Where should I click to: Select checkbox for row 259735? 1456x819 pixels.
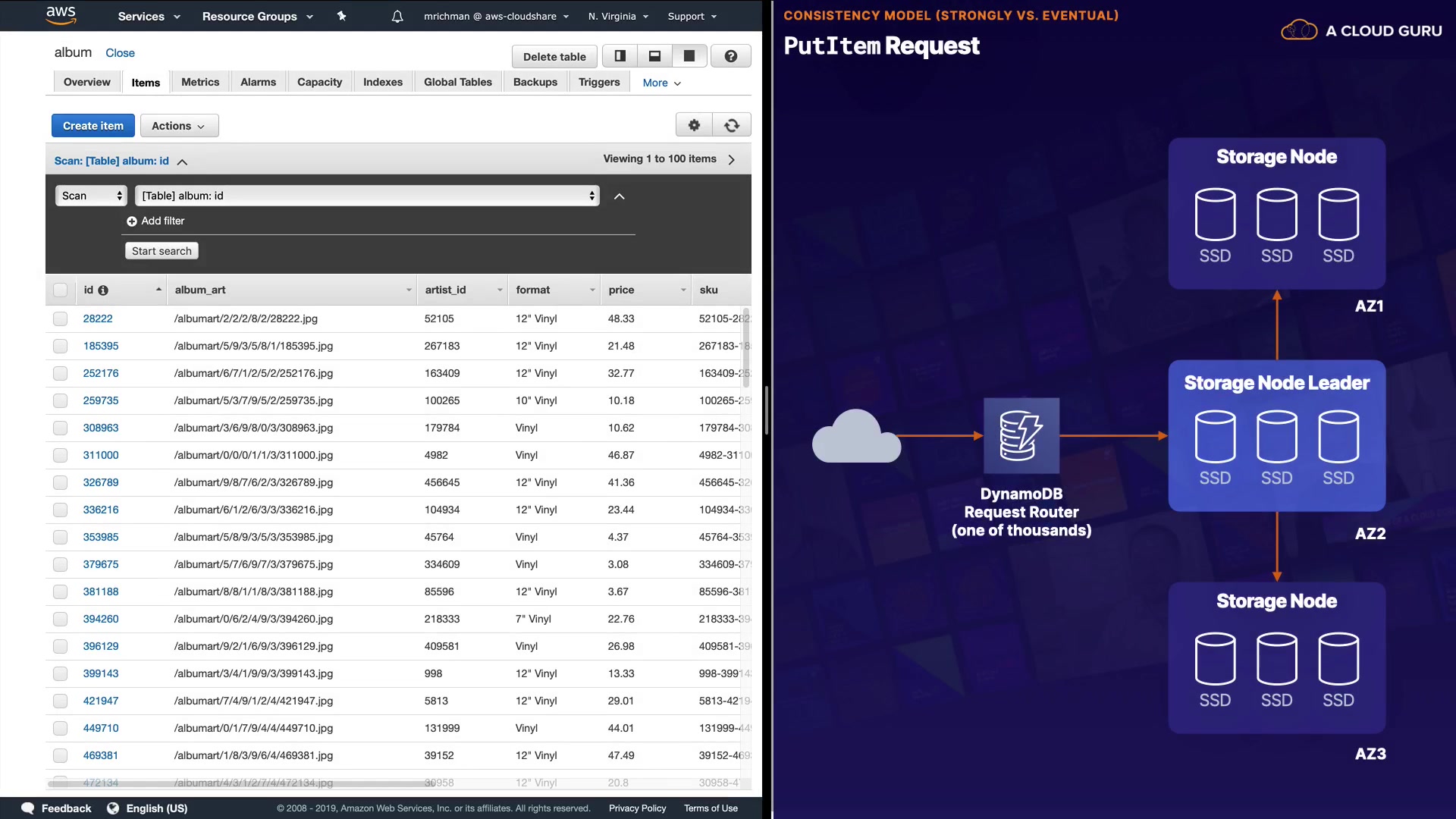[61, 401]
